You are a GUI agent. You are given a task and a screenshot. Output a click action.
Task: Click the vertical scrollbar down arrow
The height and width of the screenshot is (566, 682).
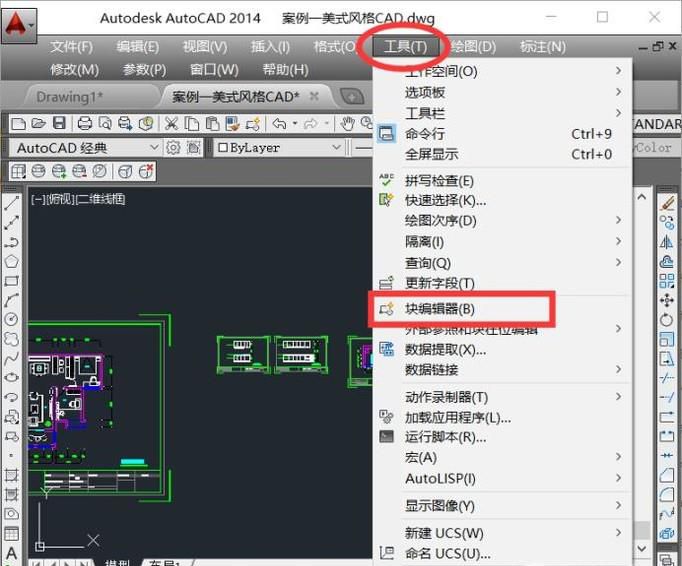coord(642,548)
